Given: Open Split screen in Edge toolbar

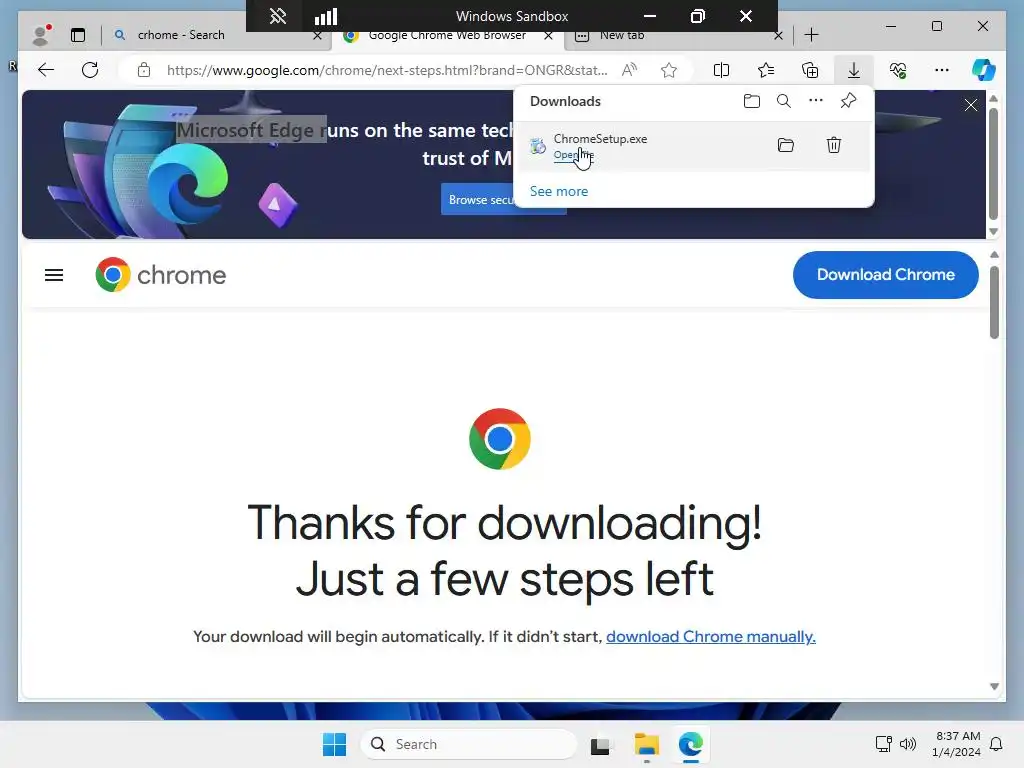Looking at the screenshot, I should (x=722, y=70).
